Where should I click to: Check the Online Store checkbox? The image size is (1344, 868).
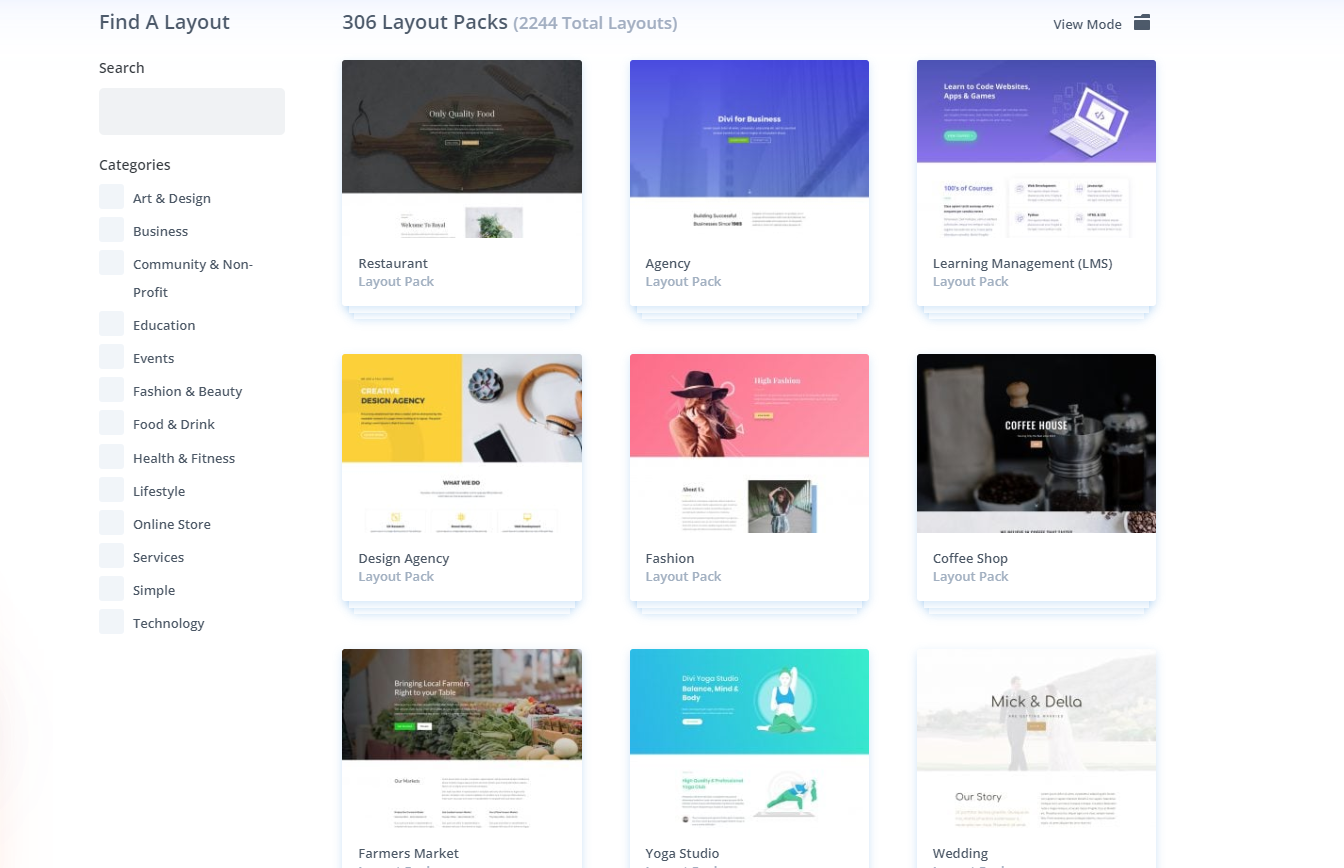[111, 523]
